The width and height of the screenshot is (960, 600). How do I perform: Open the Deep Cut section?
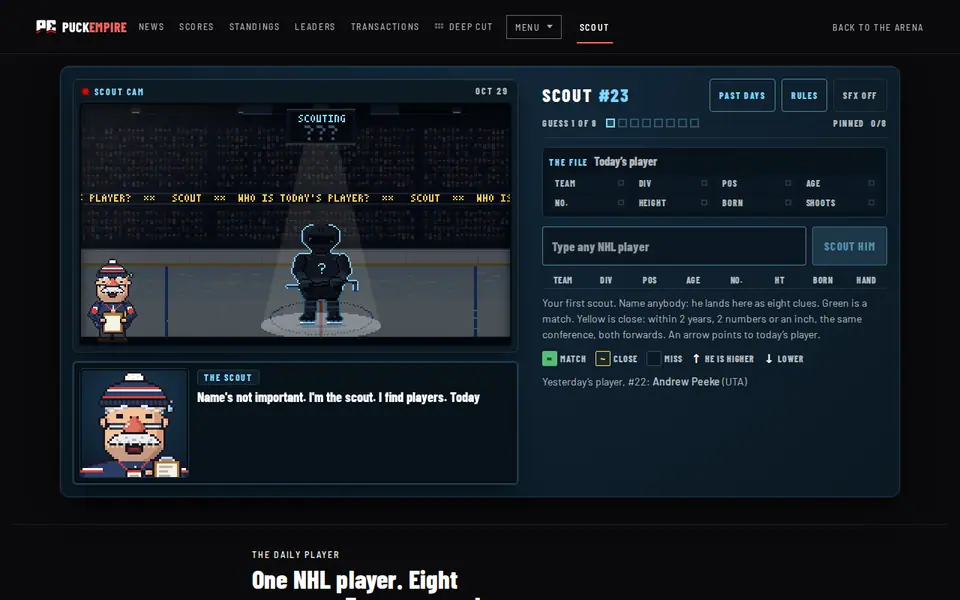tap(463, 27)
